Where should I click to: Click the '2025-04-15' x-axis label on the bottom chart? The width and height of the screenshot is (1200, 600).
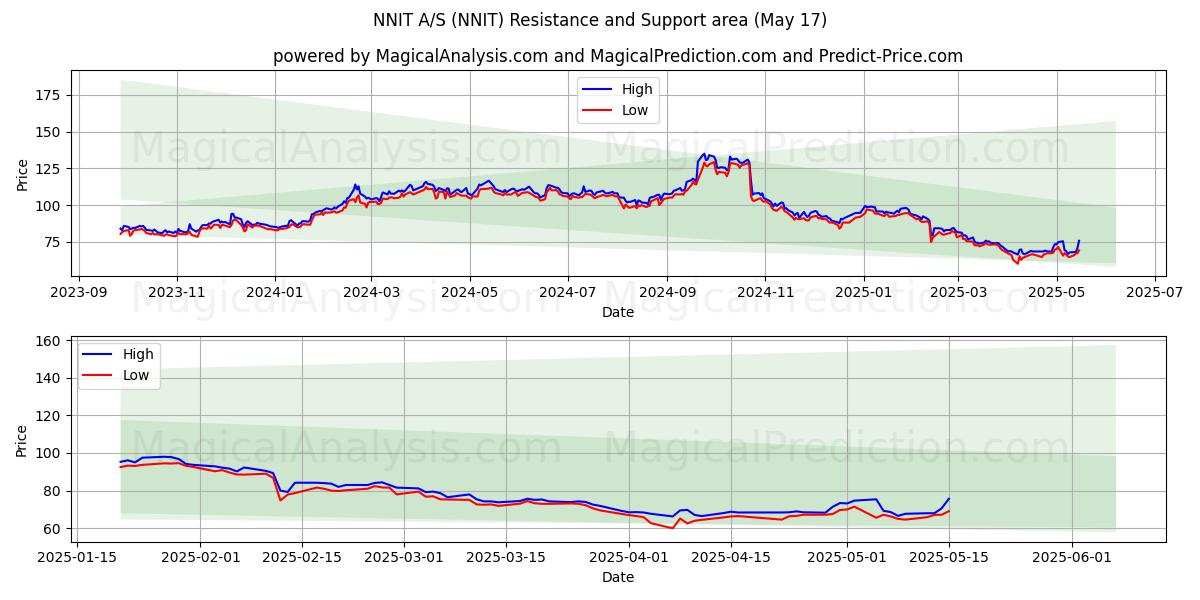(x=731, y=559)
